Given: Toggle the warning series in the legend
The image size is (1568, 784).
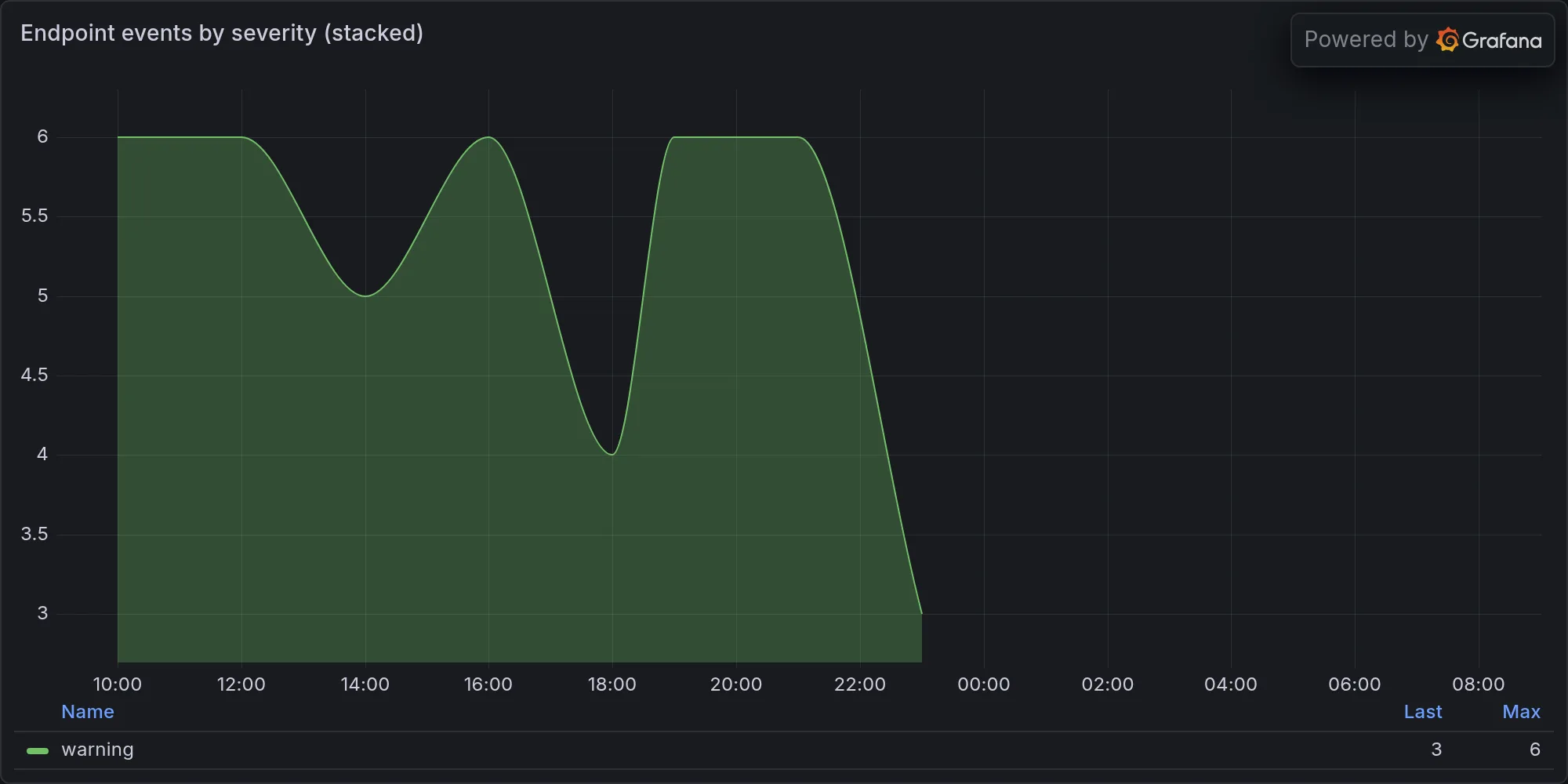Looking at the screenshot, I should pos(97,750).
